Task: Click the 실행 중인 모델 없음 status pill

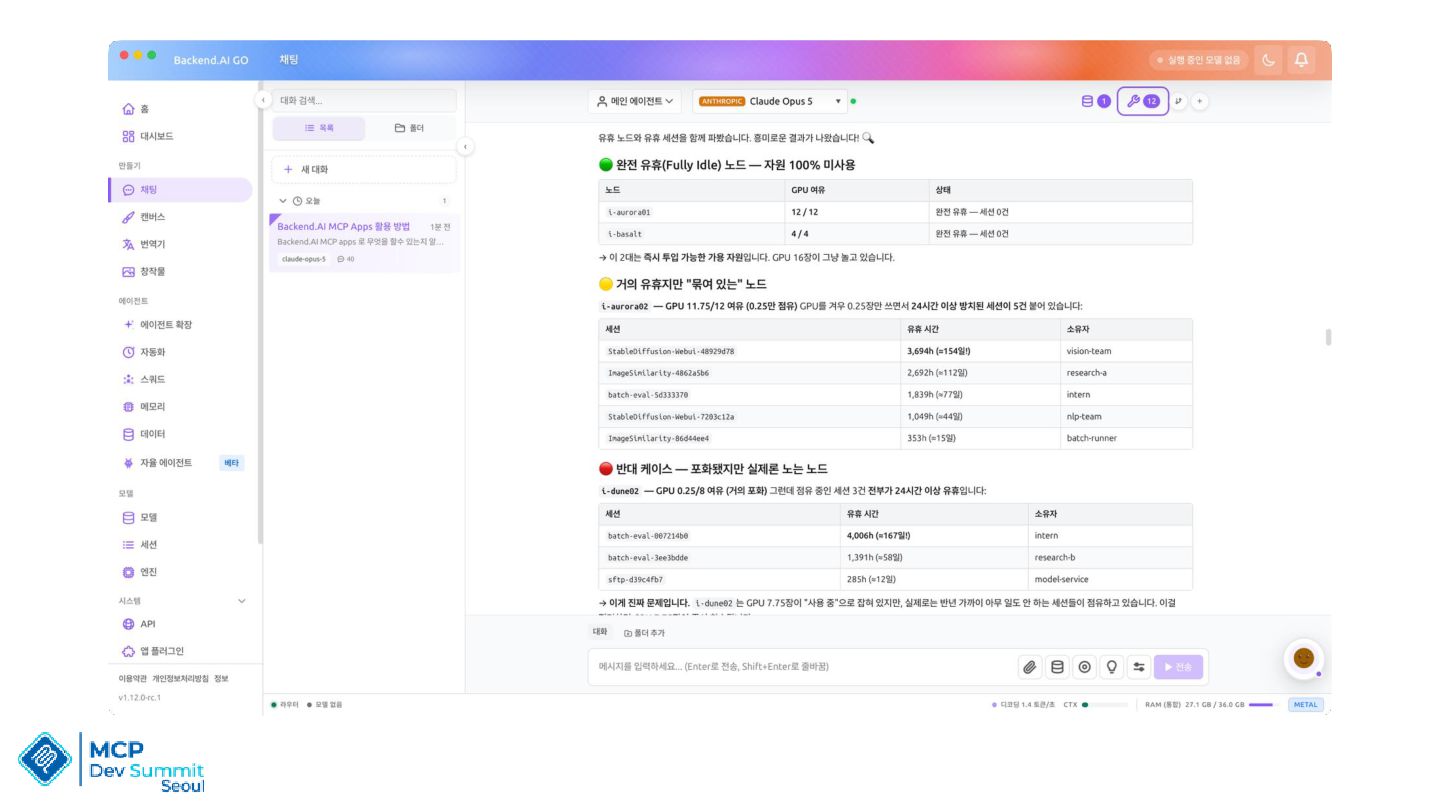Action: (x=1199, y=60)
